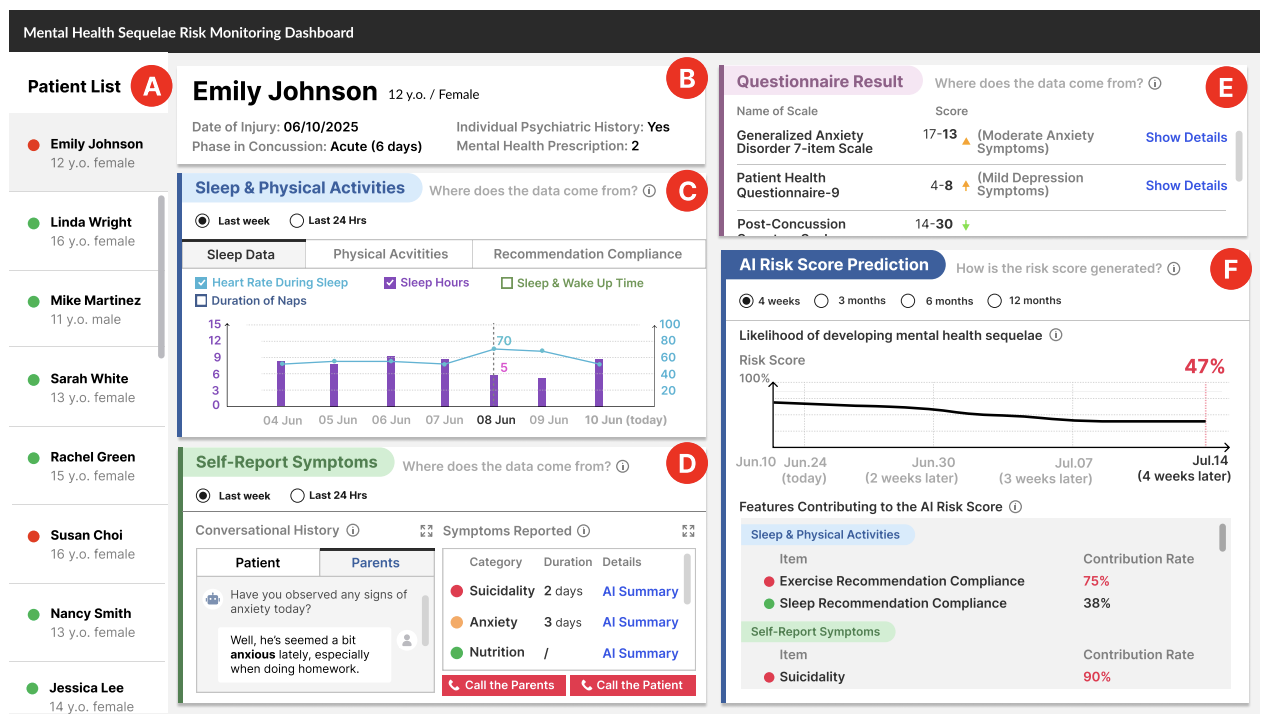Click info icon beside Symptoms Reported
Image resolution: width=1274 pixels, height=722 pixels.
pos(584,531)
